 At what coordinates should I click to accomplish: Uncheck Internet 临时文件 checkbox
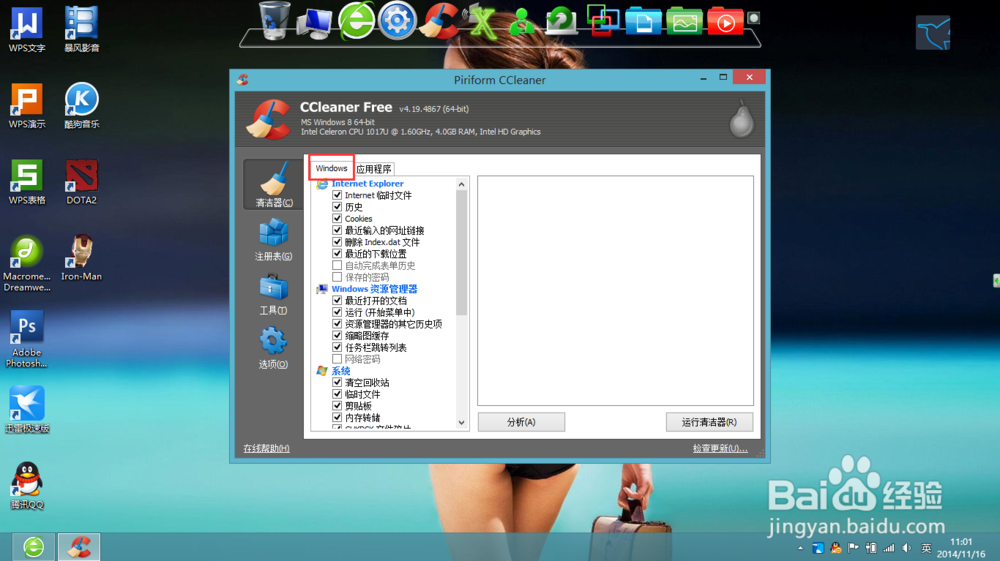pos(337,195)
